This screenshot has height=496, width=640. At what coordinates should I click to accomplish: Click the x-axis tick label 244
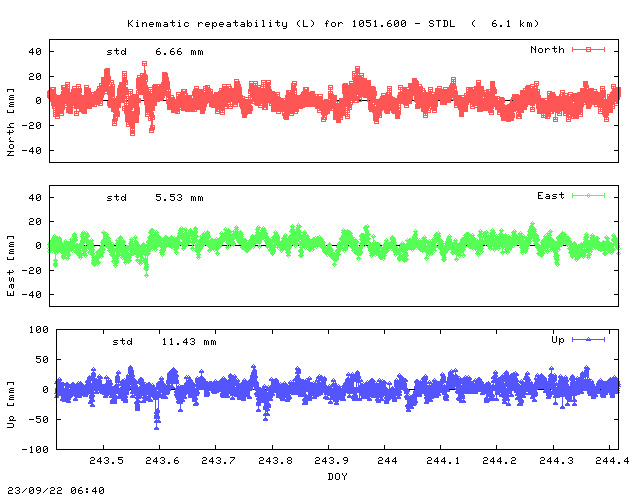387,460
